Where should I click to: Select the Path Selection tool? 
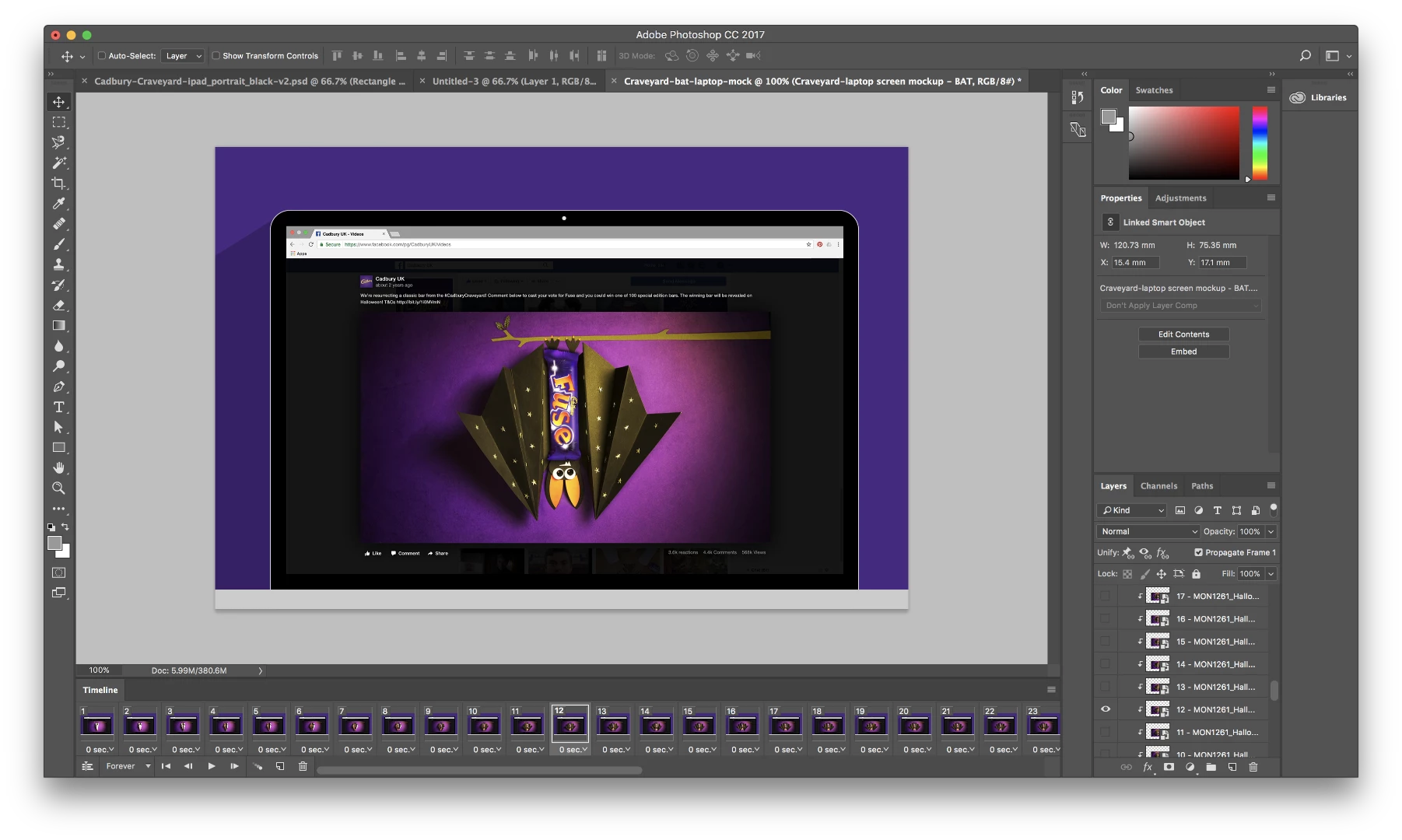pyautogui.click(x=58, y=427)
